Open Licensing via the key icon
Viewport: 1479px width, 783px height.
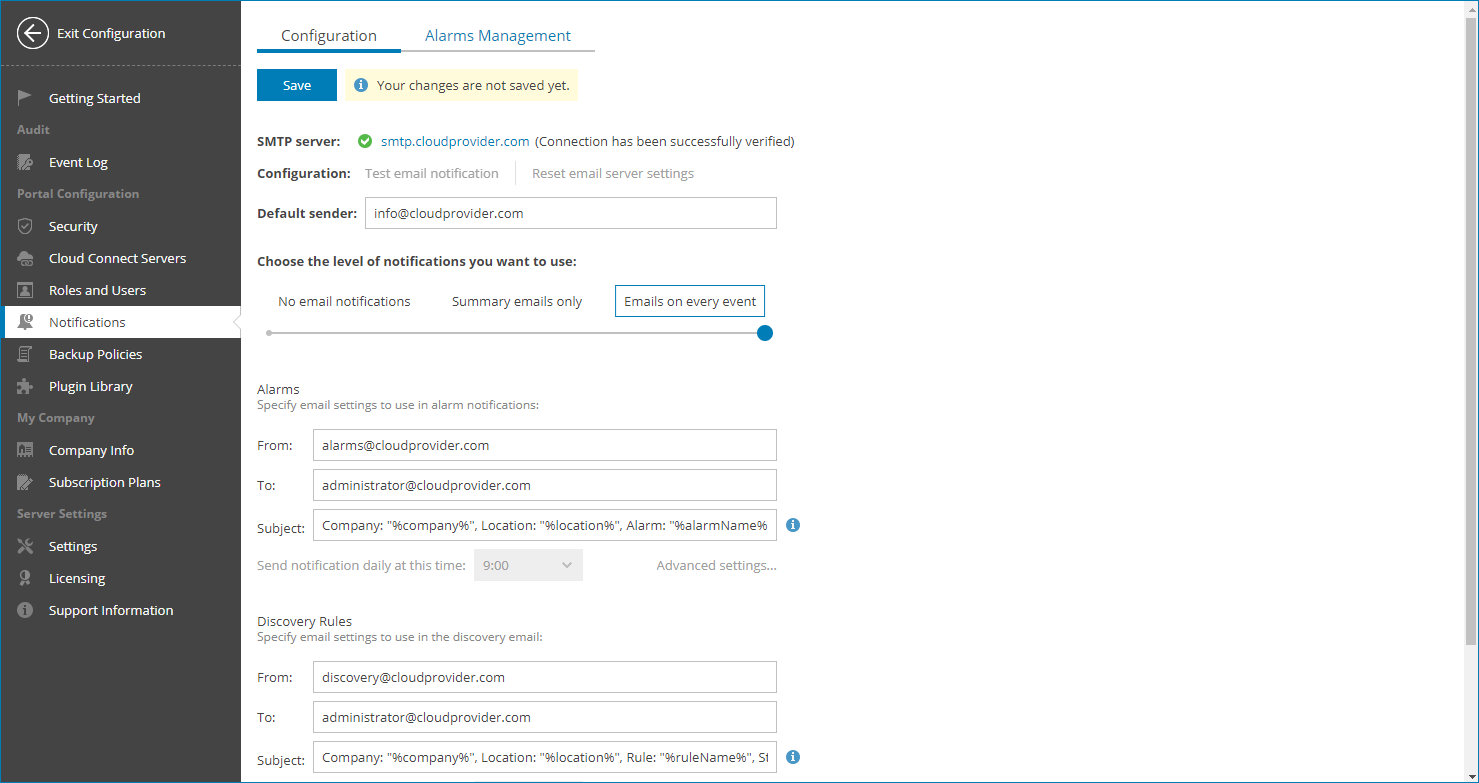[24, 578]
